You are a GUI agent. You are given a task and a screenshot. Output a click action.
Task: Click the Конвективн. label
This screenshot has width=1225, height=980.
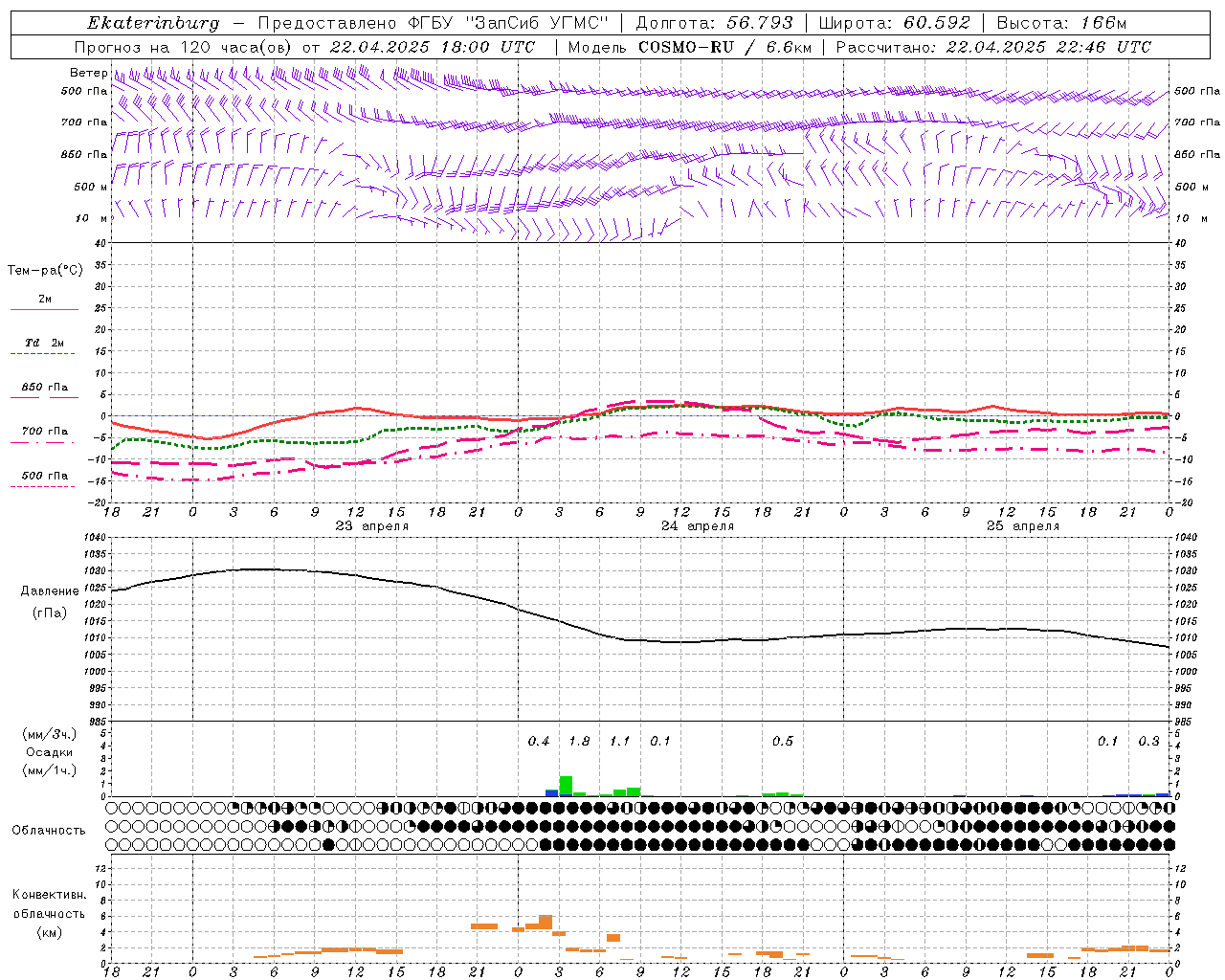(49, 895)
